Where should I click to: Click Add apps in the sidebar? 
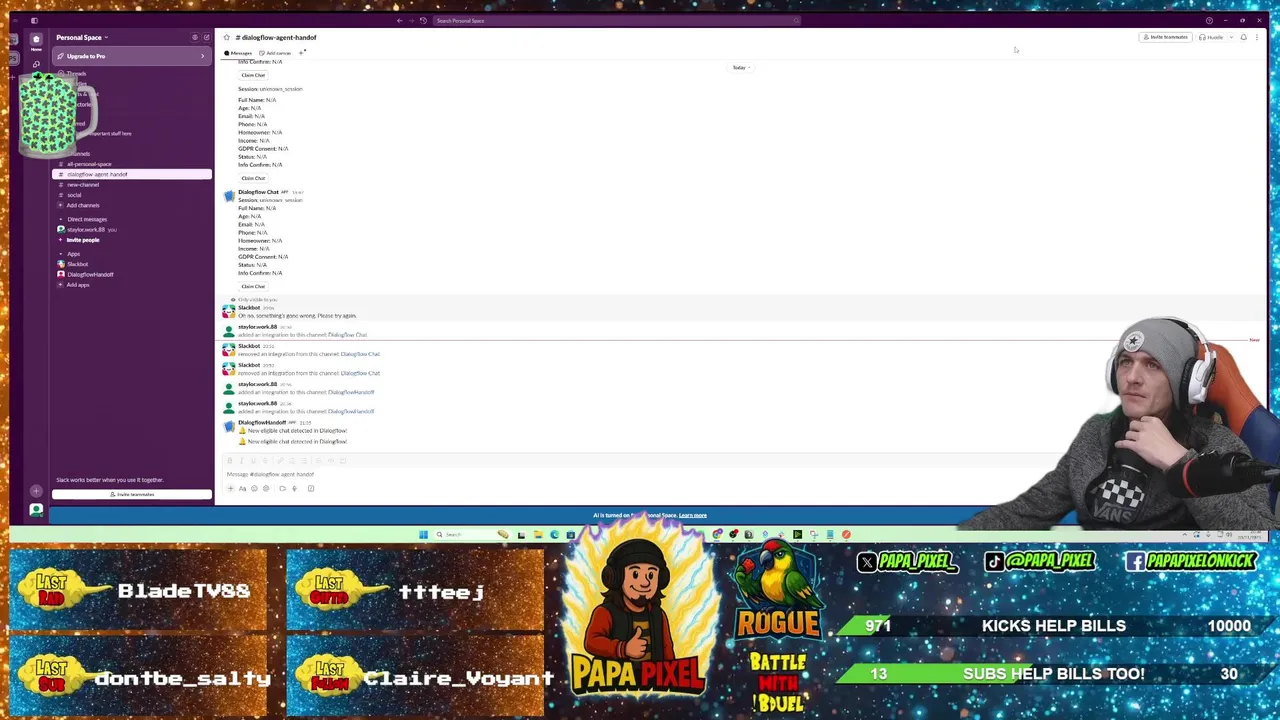coord(78,285)
